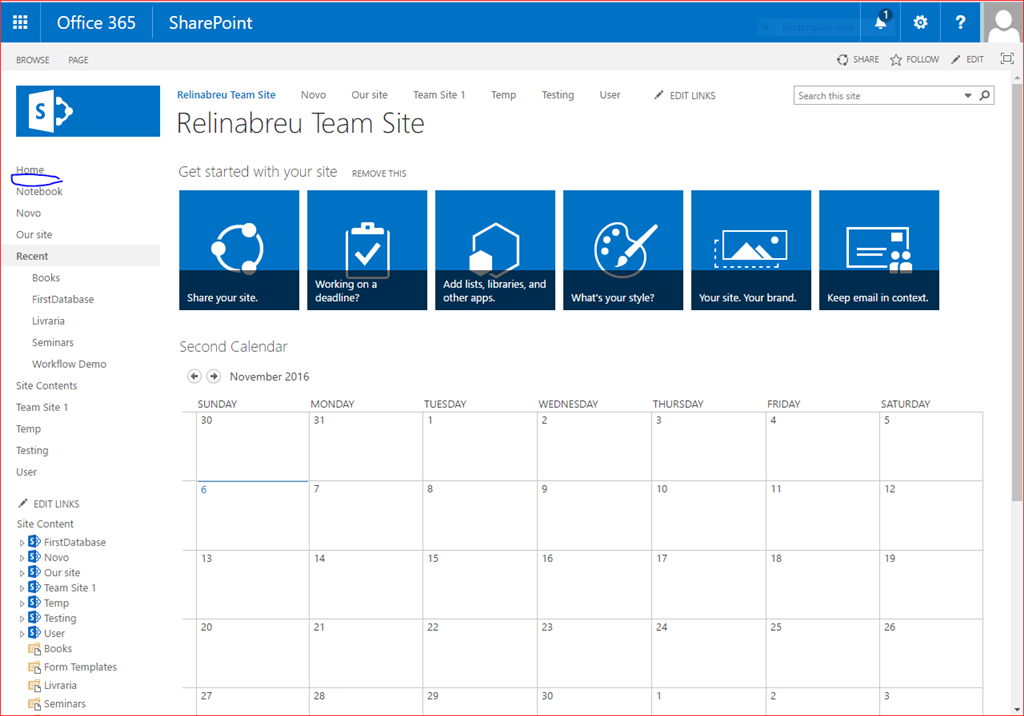Open the settings gear icon
The image size is (1024, 716).
(920, 22)
